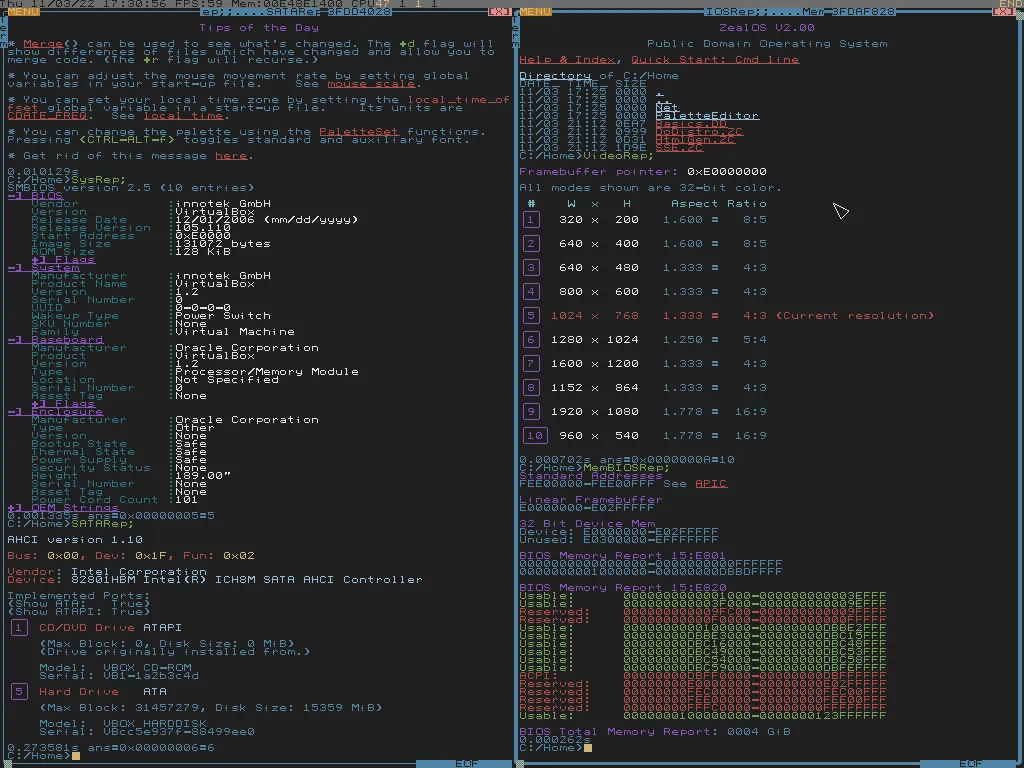This screenshot has height=768, width=1024.
Task: Select video mode 9, 1920 x 1080
Action: [531, 411]
